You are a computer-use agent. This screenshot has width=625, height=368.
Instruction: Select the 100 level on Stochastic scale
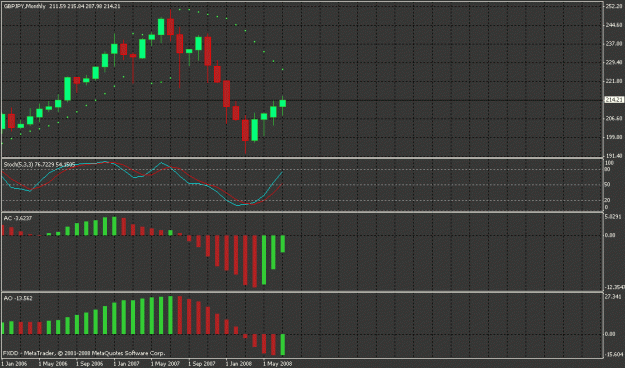pos(609,163)
